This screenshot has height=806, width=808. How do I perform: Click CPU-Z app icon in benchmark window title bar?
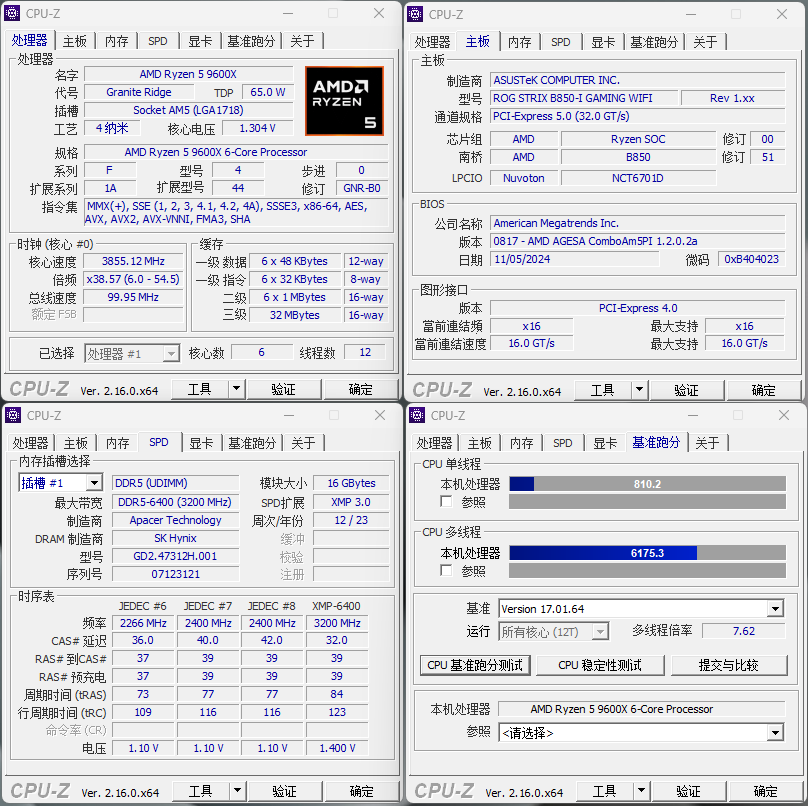[416, 415]
